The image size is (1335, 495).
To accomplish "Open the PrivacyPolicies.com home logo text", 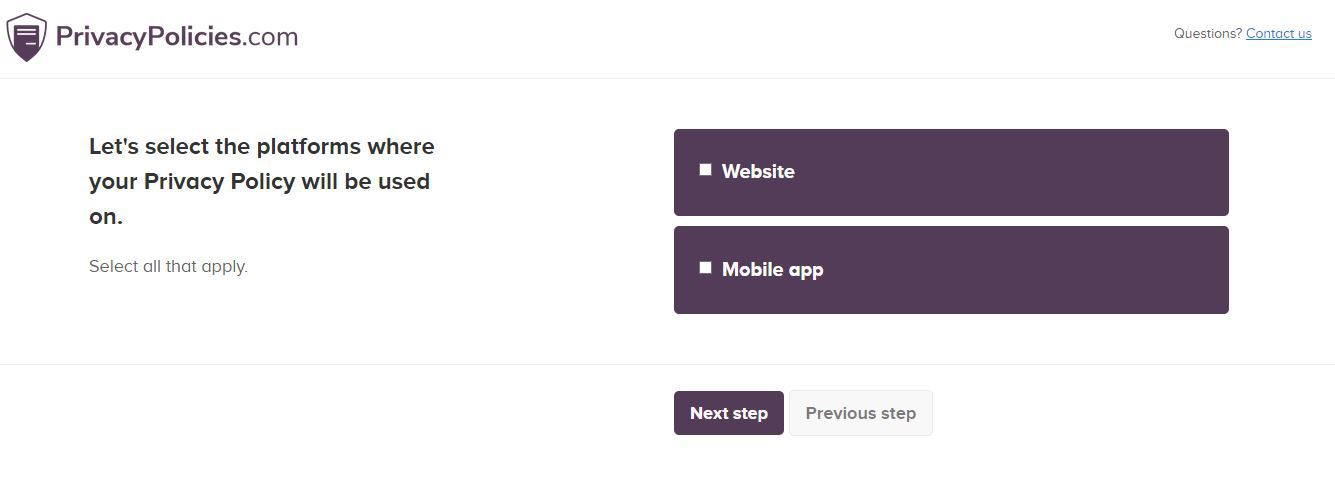I will 177,37.
